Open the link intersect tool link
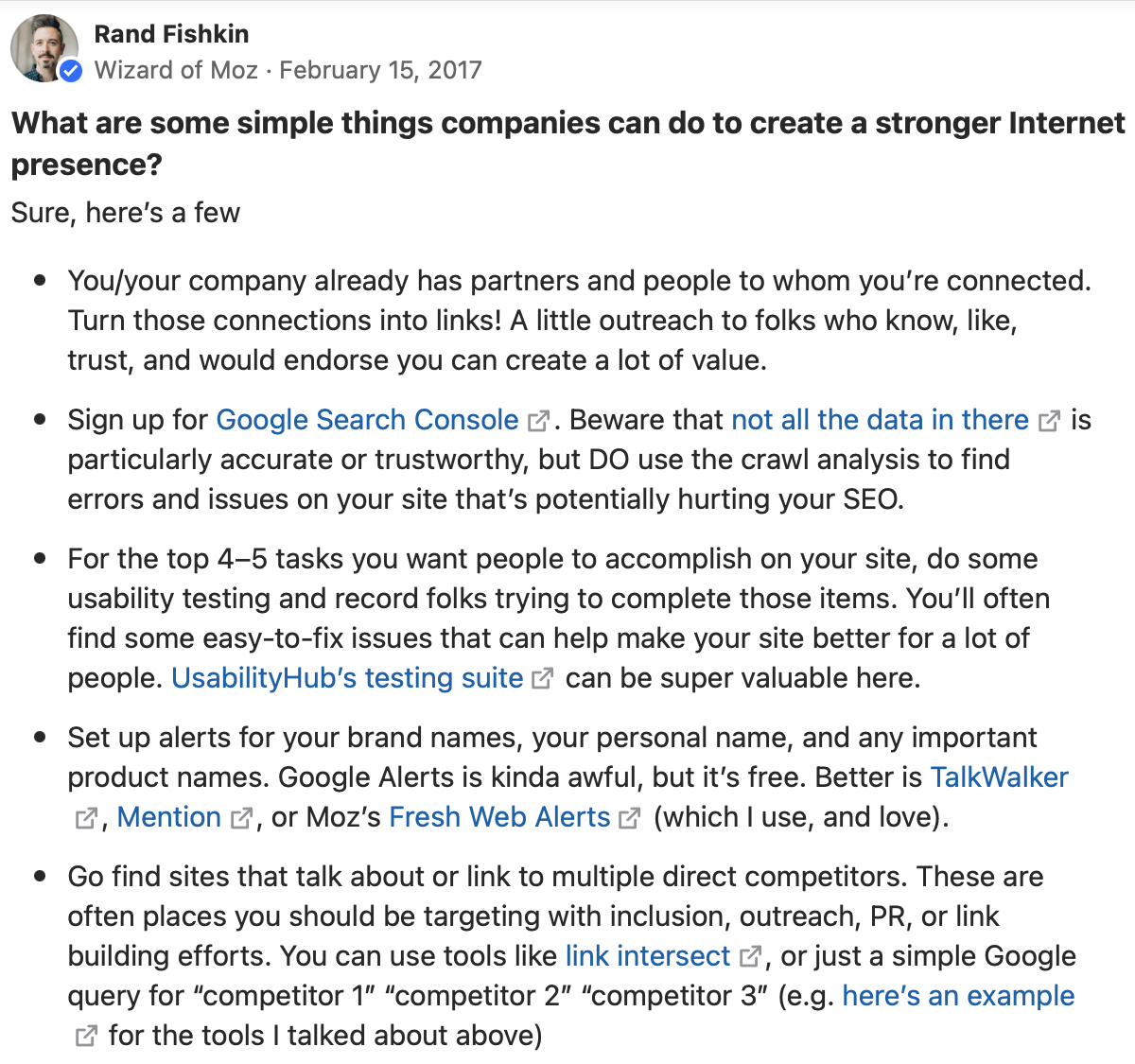1135x1064 pixels. point(648,956)
